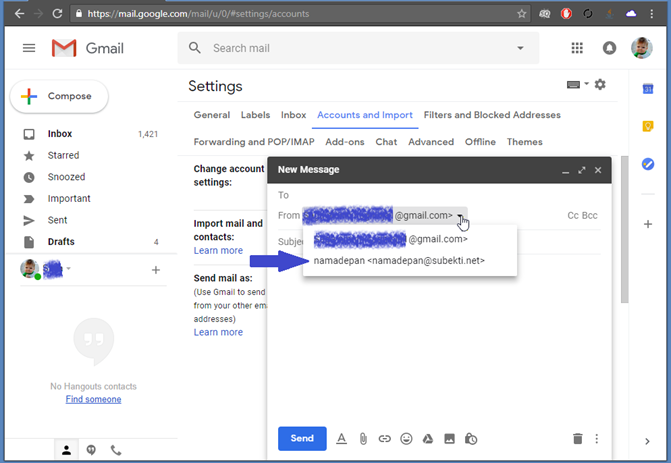Open the Forwarding and POP/IMAP tab
Image resolution: width=671 pixels, height=463 pixels.
[x=255, y=142]
